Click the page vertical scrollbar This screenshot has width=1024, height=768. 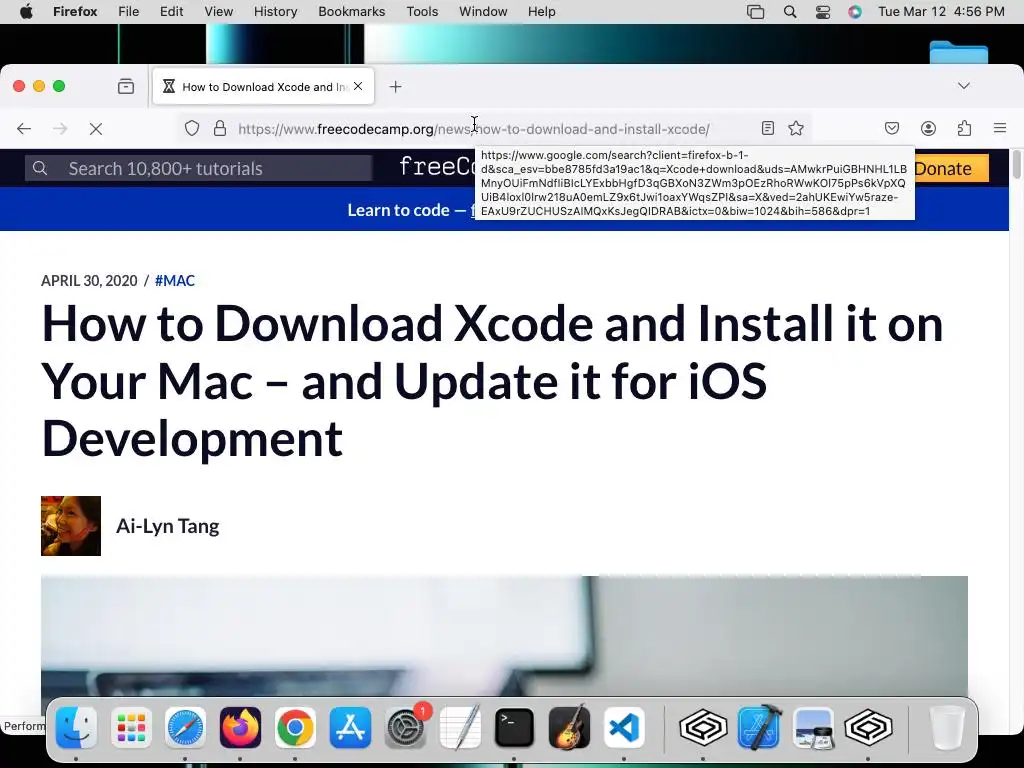1016,163
